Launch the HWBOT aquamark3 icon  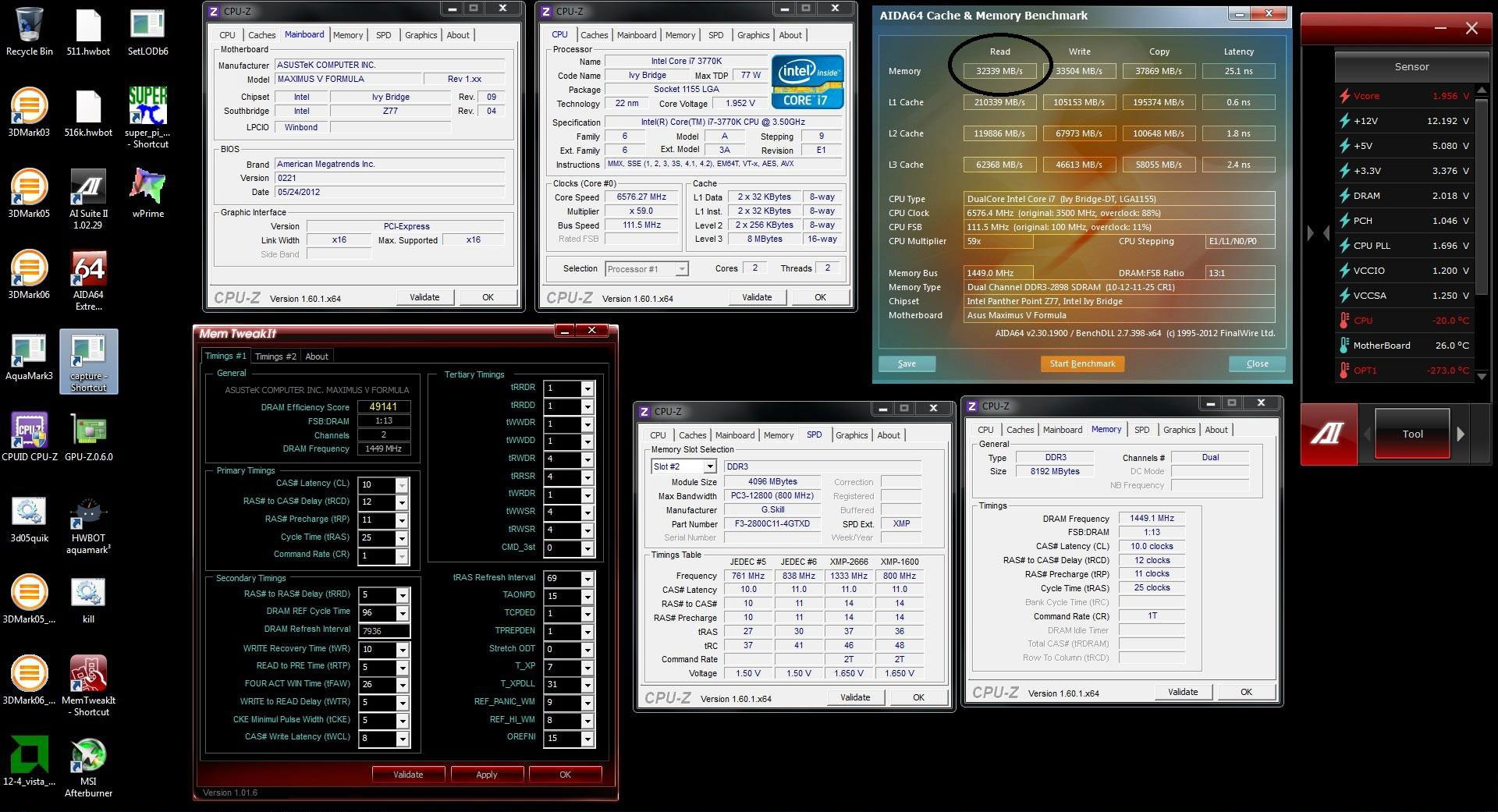88,526
